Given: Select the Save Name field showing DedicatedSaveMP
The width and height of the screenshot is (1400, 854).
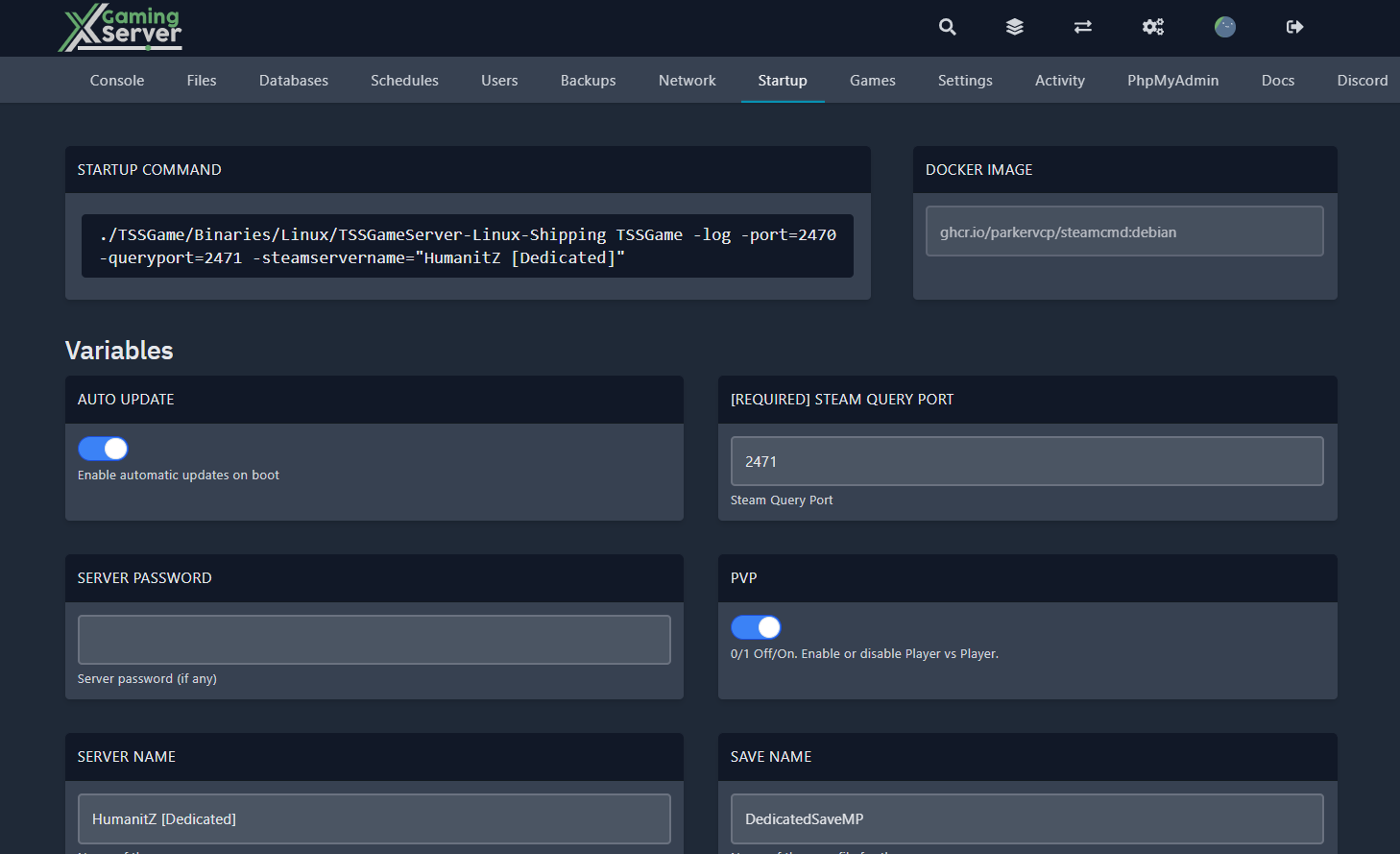Looking at the screenshot, I should coord(1026,818).
